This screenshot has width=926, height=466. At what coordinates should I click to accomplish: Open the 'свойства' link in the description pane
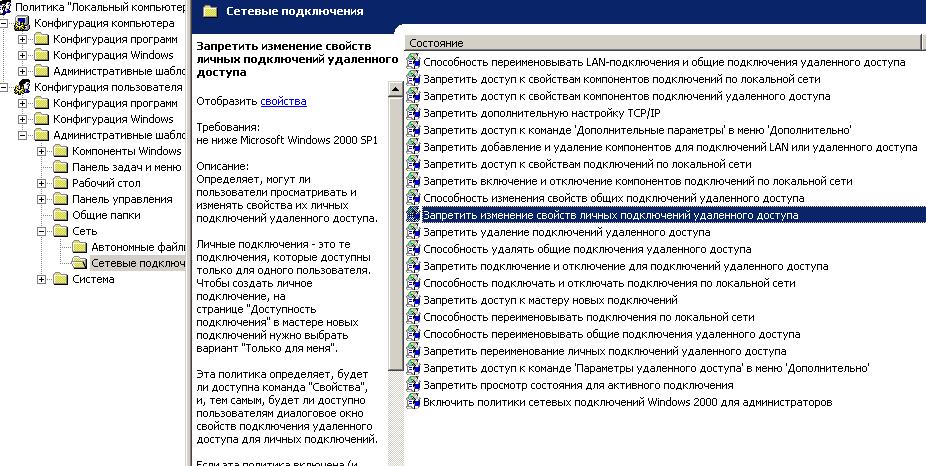(283, 101)
